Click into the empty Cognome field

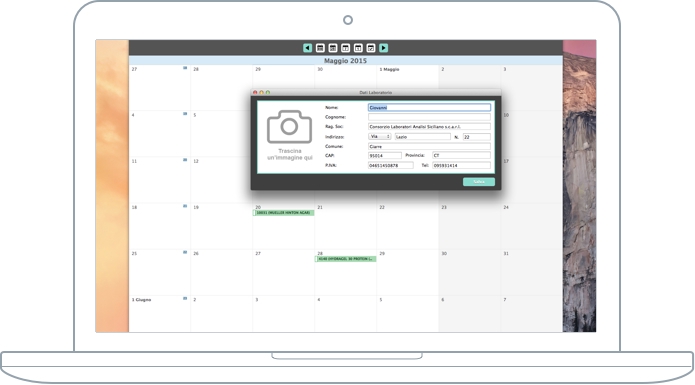(429, 117)
